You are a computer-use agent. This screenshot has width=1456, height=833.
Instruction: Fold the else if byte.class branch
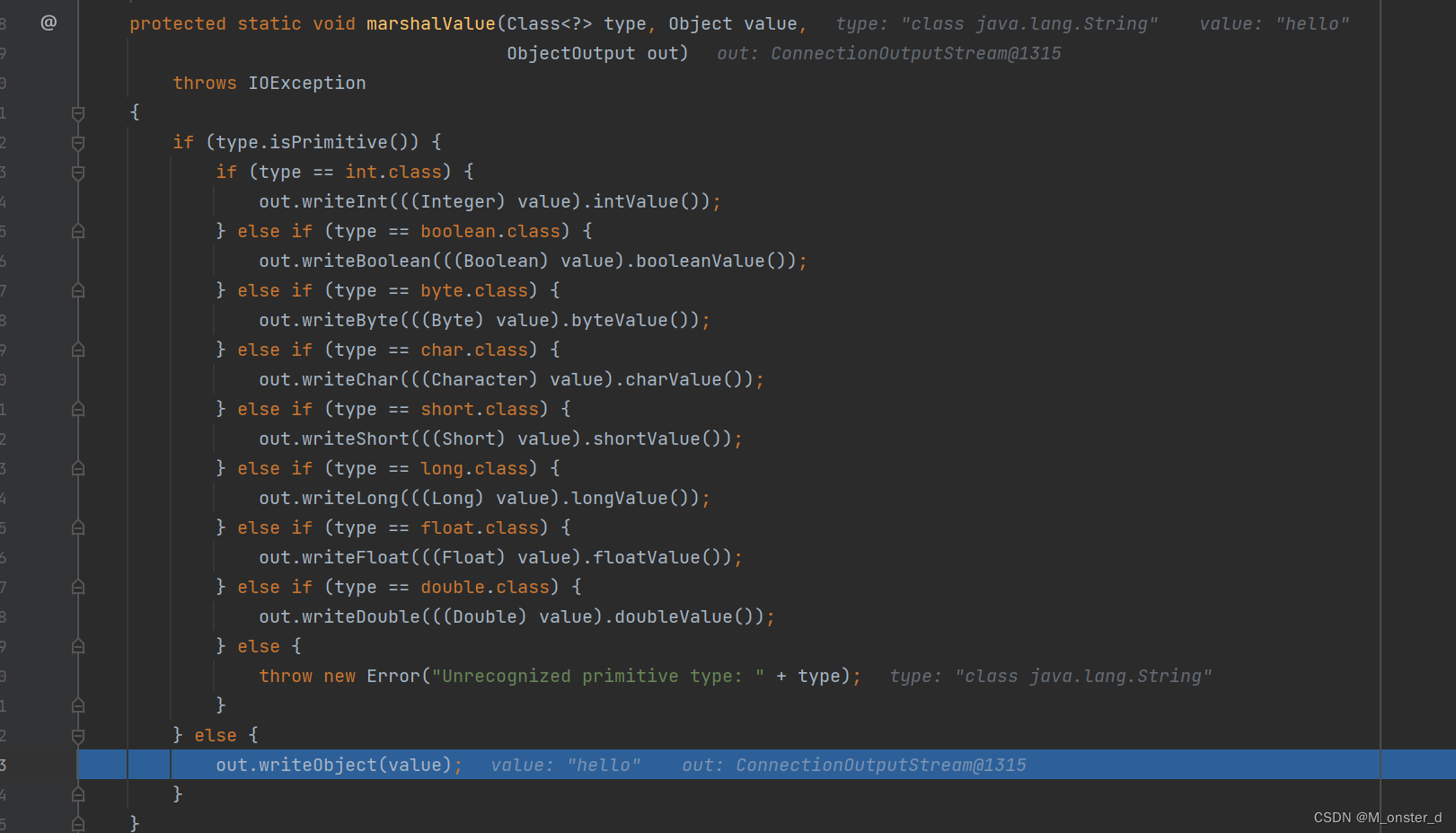tap(78, 290)
